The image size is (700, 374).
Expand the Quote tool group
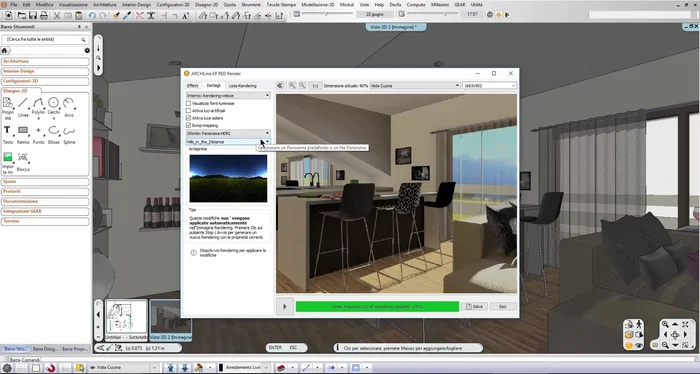click(x=45, y=182)
